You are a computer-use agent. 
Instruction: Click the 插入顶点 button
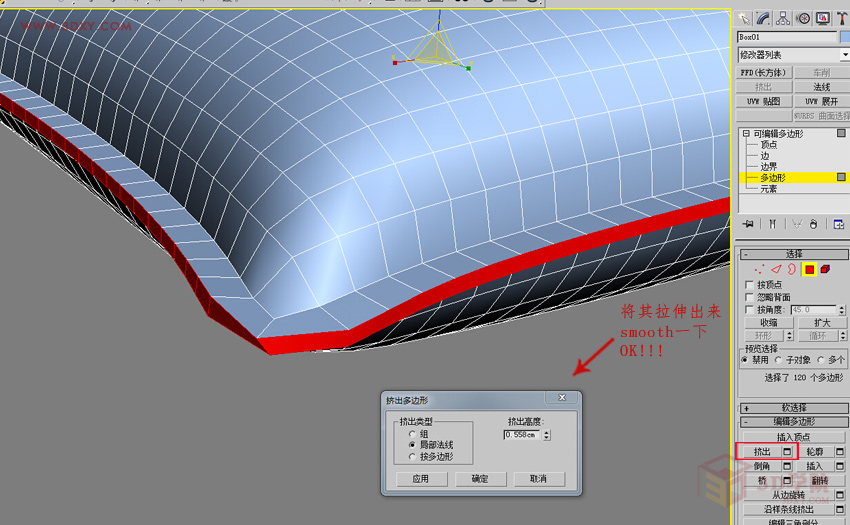tap(794, 437)
